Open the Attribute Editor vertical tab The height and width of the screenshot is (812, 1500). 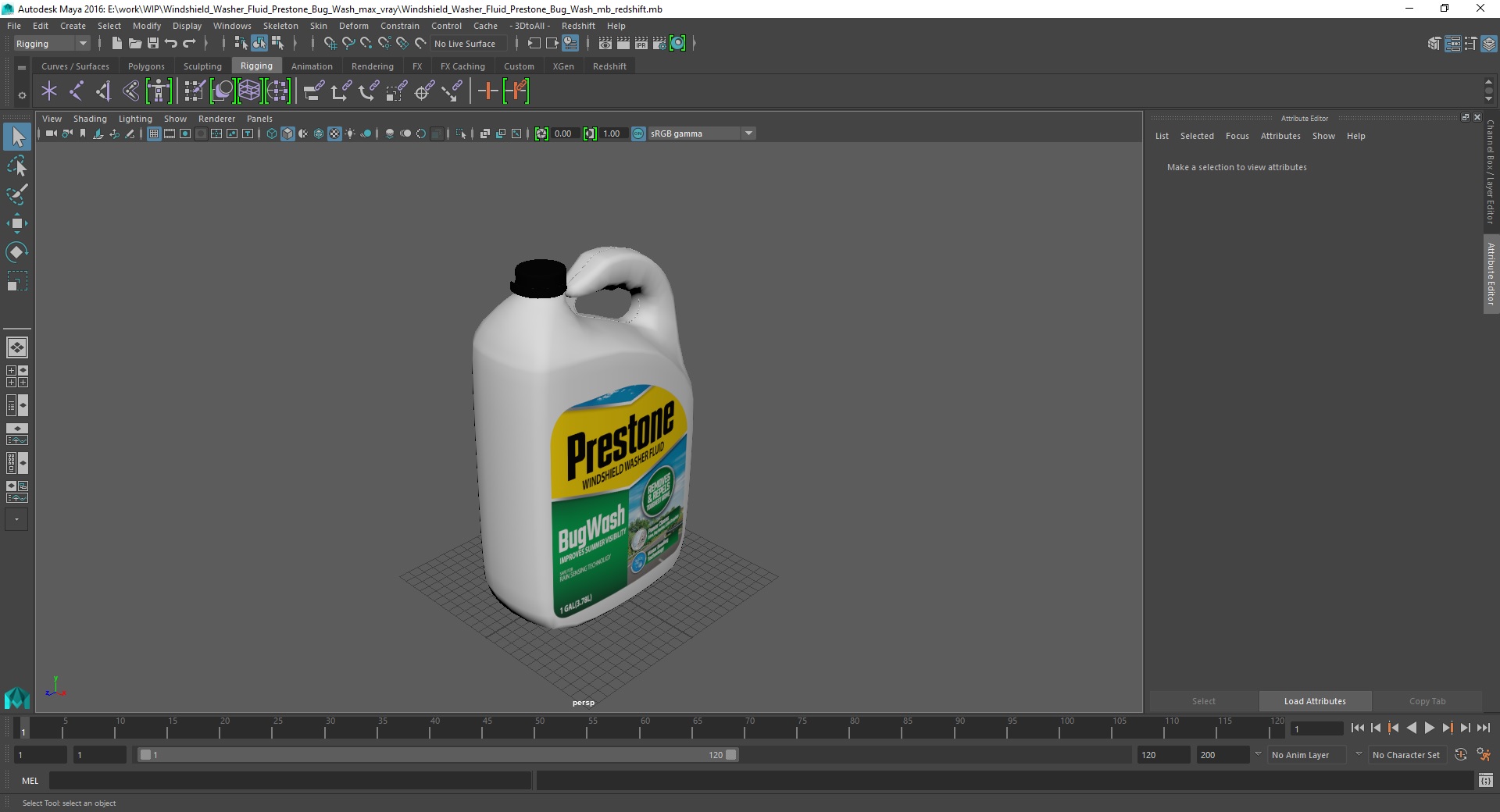(1491, 274)
